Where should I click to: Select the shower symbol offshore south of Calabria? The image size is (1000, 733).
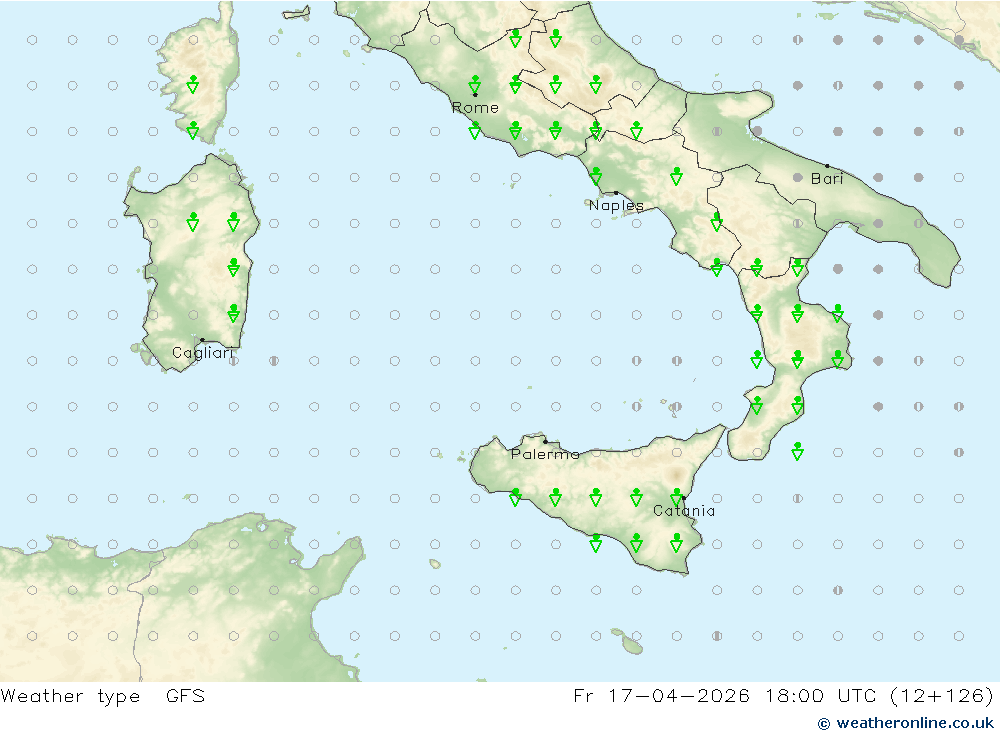click(x=797, y=451)
